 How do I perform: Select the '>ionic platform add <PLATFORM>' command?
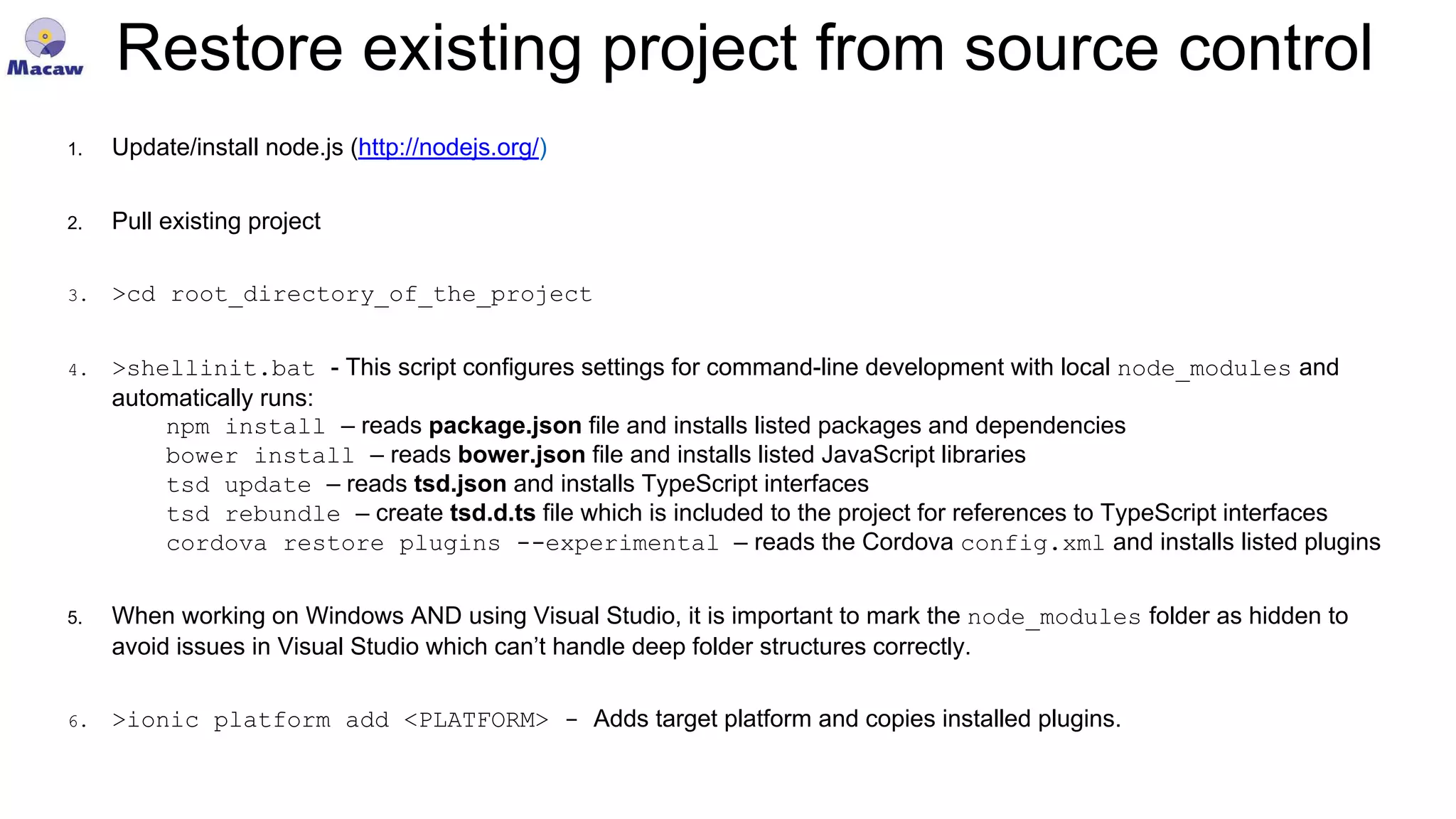[x=330, y=720]
